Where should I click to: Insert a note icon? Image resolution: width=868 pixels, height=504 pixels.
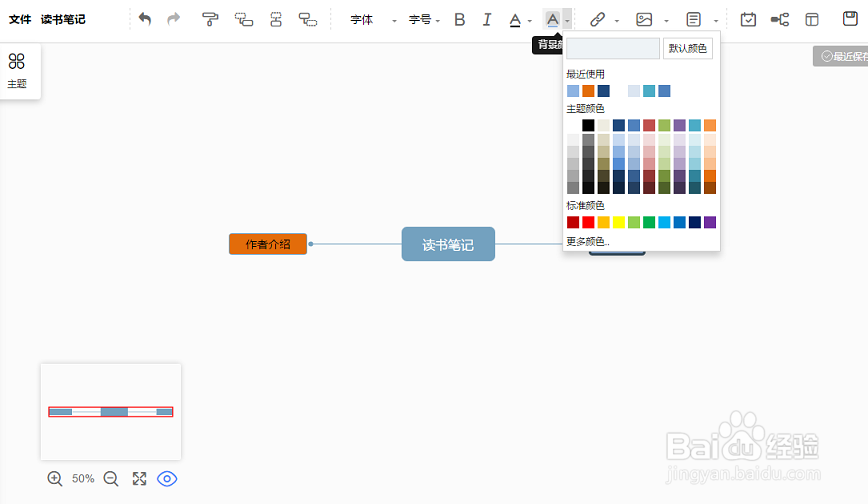[693, 19]
